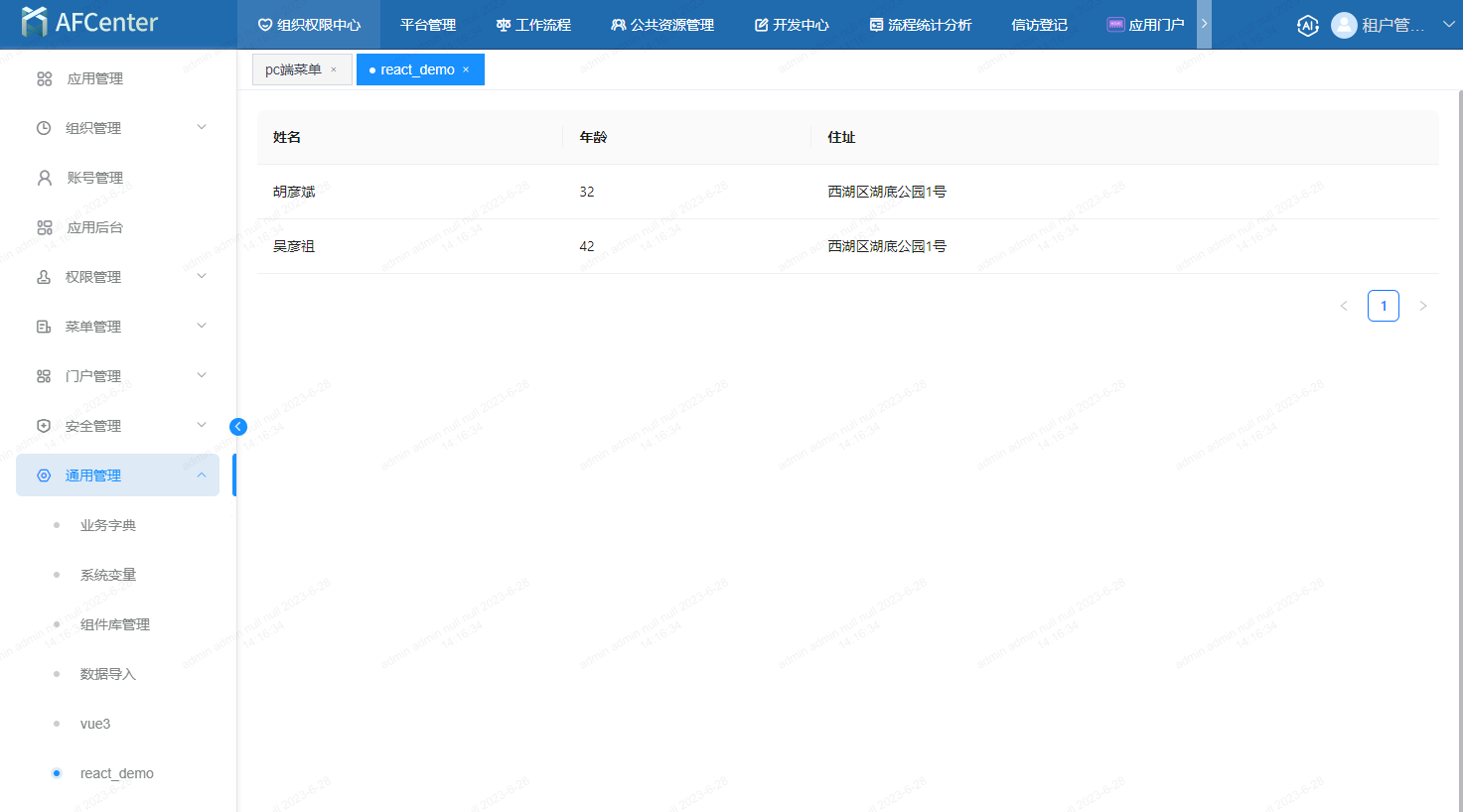Collapse the 通用管理 submenu
Screen dimensions: 1463x812
pyautogui.click(x=202, y=475)
